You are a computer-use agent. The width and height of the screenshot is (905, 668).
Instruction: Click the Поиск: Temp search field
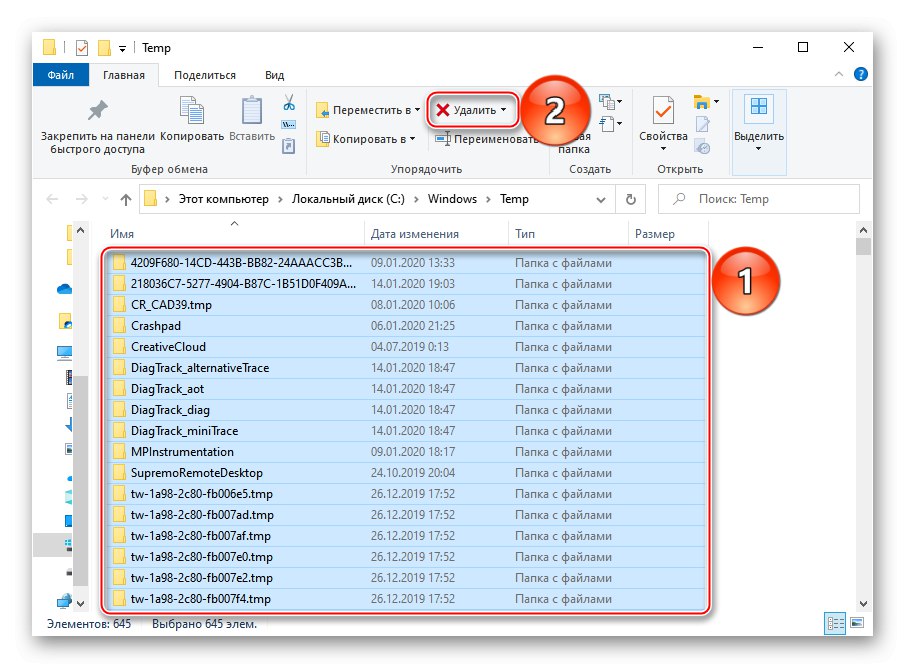(x=758, y=199)
